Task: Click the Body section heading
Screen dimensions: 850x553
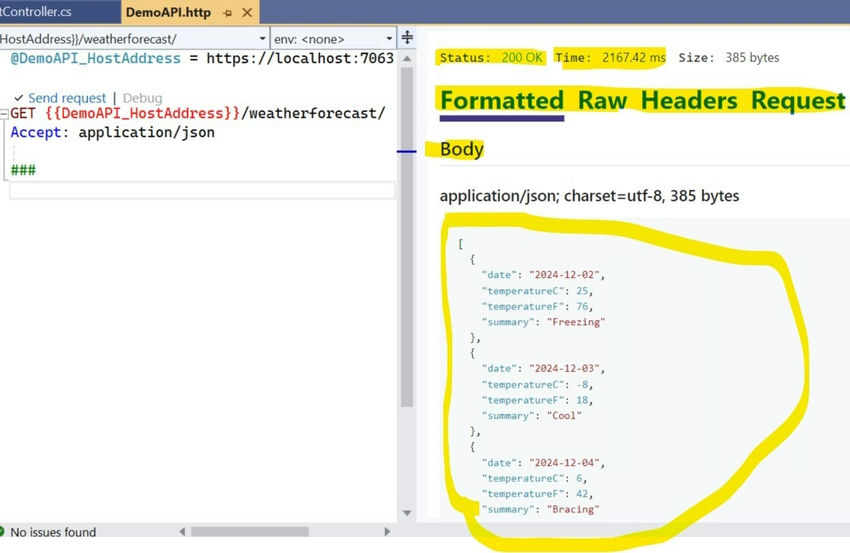Action: coord(462,149)
